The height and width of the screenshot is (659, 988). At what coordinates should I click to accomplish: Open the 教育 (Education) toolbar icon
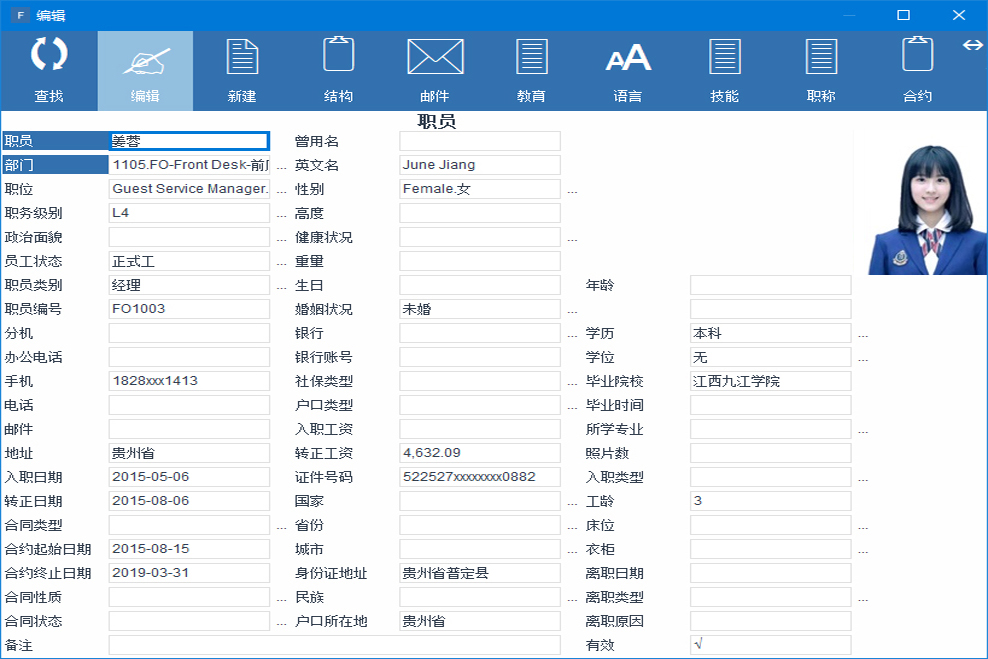[531, 56]
